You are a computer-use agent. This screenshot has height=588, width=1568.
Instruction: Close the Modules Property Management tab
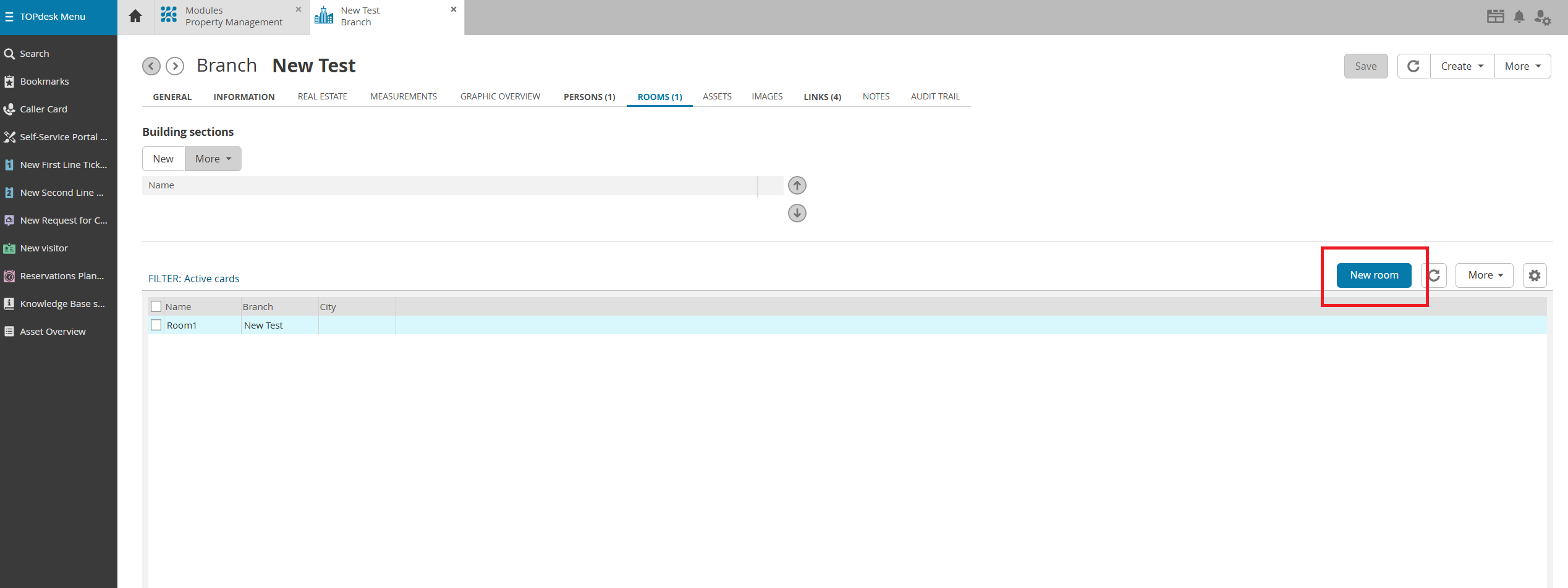[x=299, y=9]
